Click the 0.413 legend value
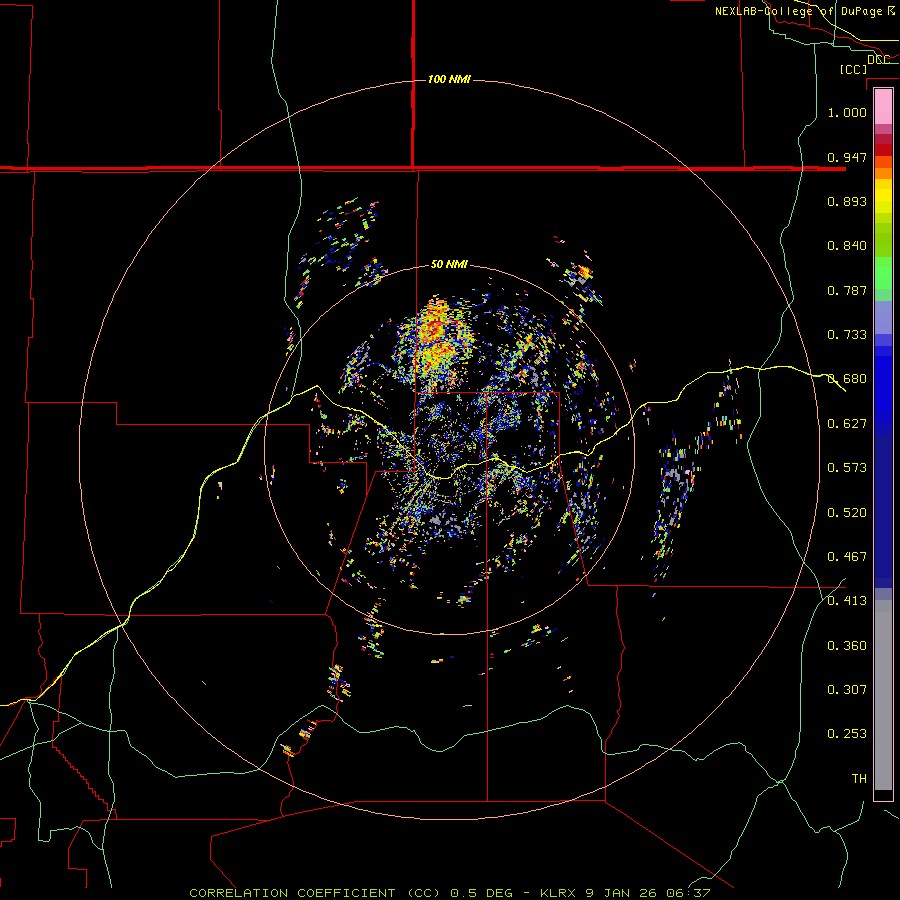900x900 pixels. coord(847,600)
